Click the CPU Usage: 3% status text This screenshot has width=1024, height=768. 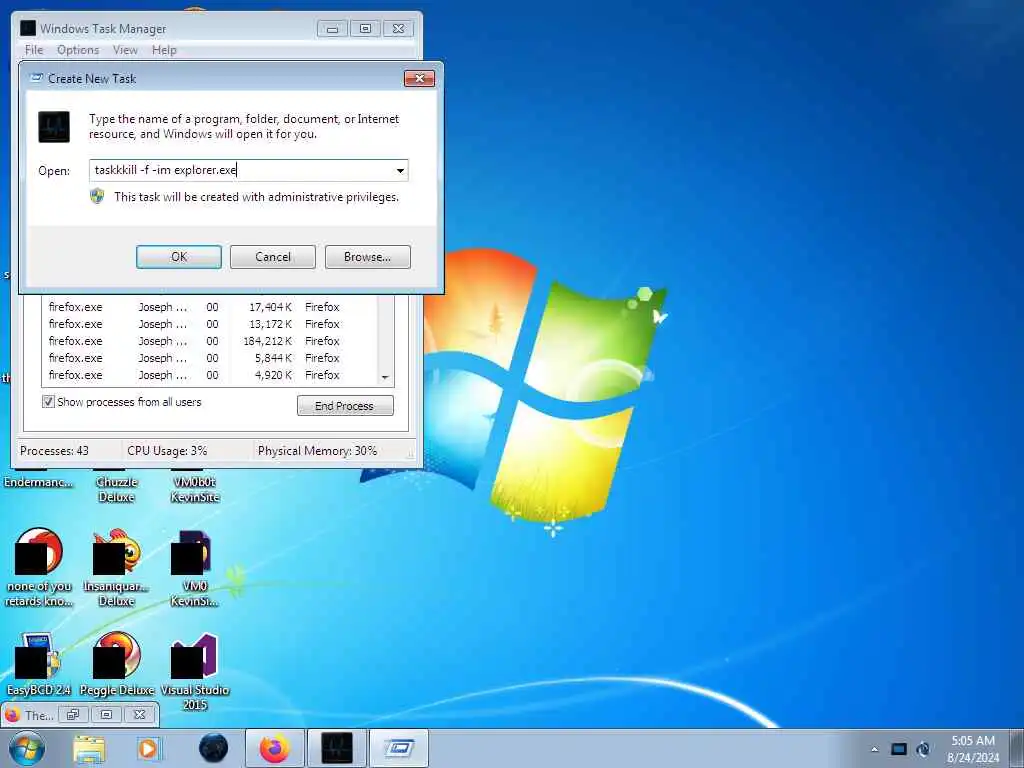click(x=167, y=451)
